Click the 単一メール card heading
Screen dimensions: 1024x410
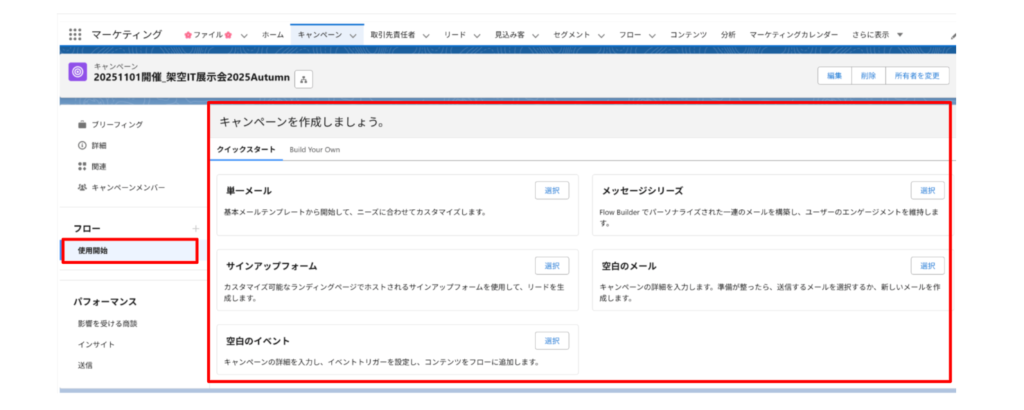pos(249,191)
